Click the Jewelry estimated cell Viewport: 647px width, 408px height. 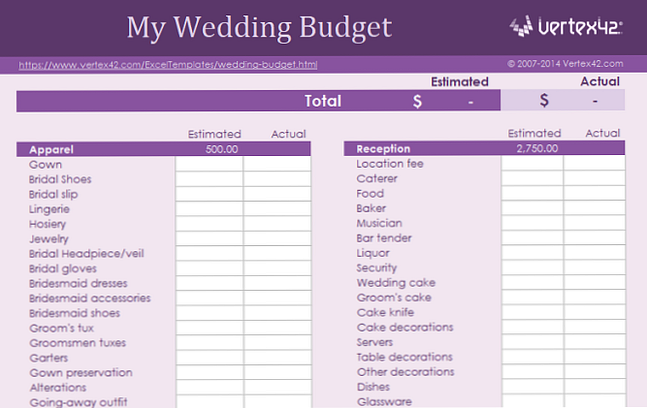pyautogui.click(x=209, y=238)
